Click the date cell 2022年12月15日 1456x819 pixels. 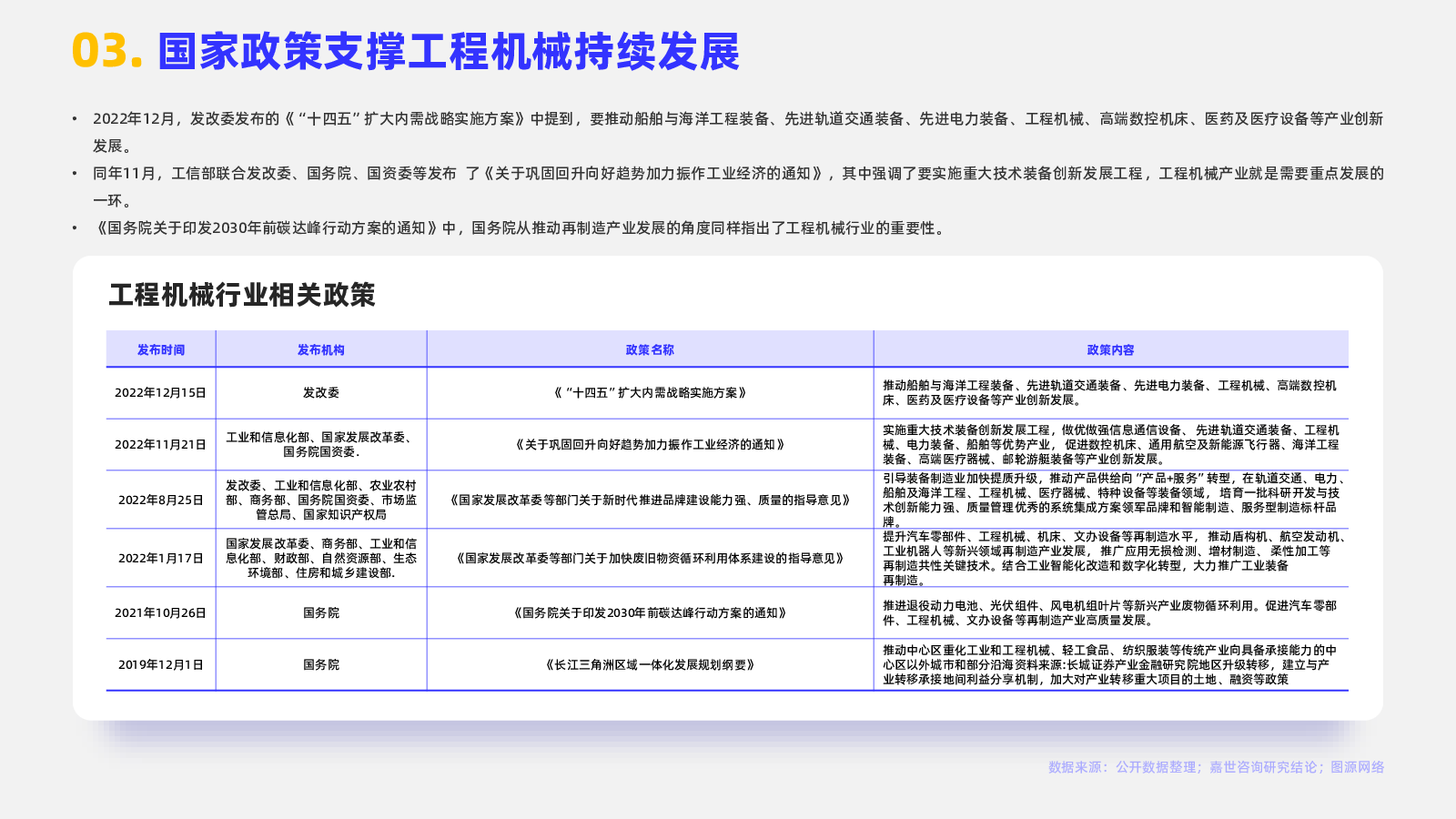coord(161,393)
